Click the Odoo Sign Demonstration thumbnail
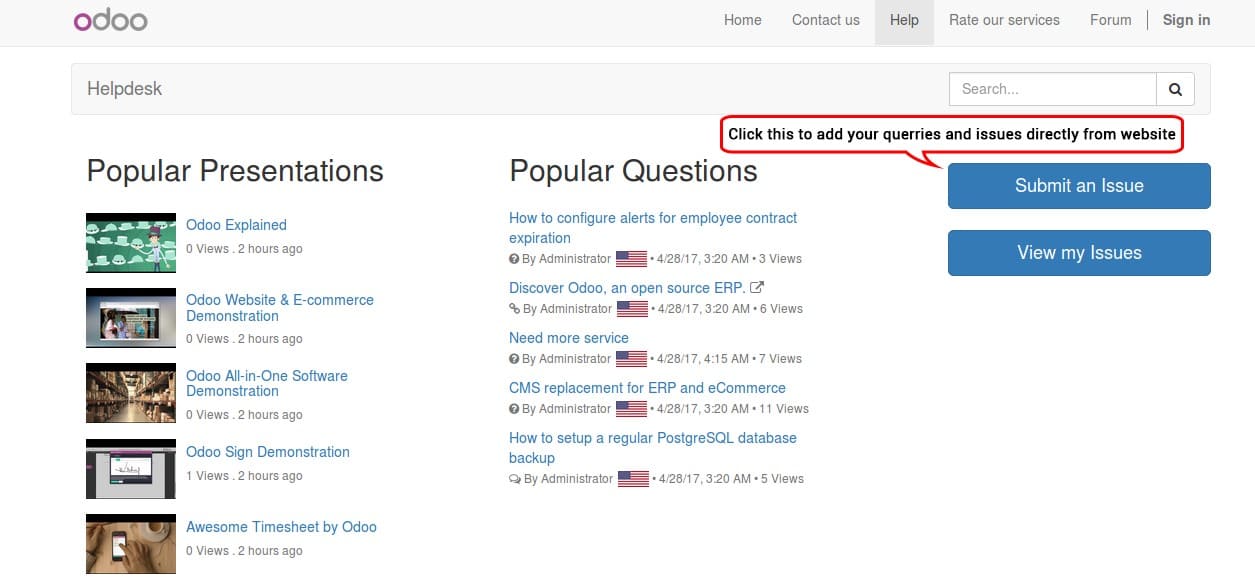Screen dimensions: 1255x581 click(131, 469)
